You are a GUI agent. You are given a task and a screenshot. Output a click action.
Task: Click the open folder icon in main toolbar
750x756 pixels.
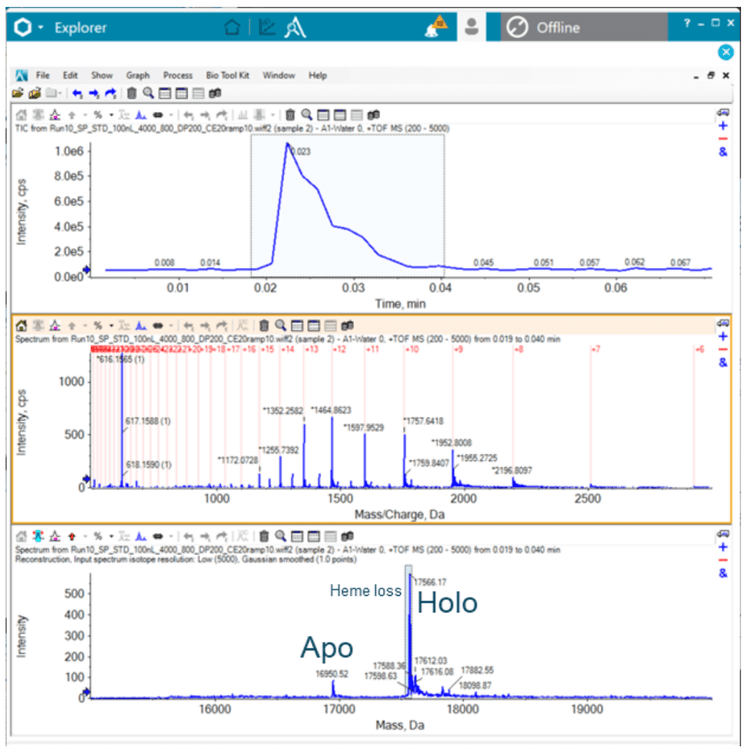coord(18,93)
